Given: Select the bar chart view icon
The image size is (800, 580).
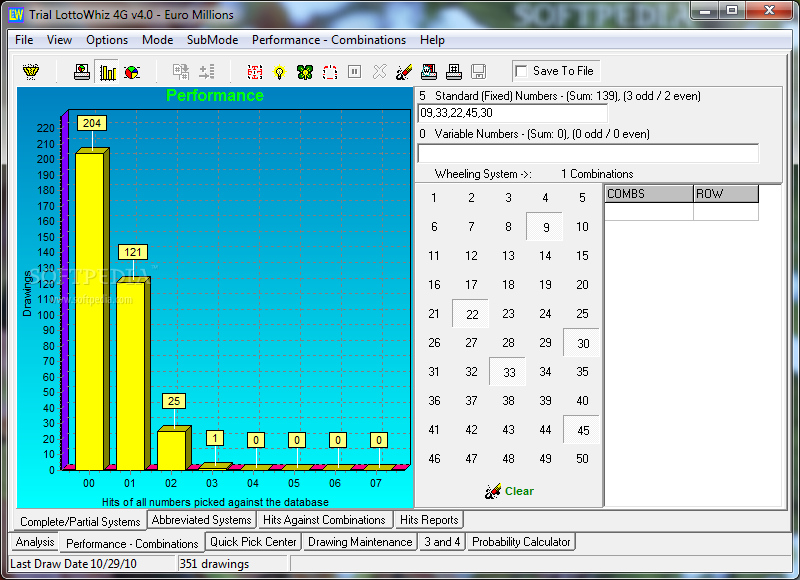Looking at the screenshot, I should click(108, 72).
